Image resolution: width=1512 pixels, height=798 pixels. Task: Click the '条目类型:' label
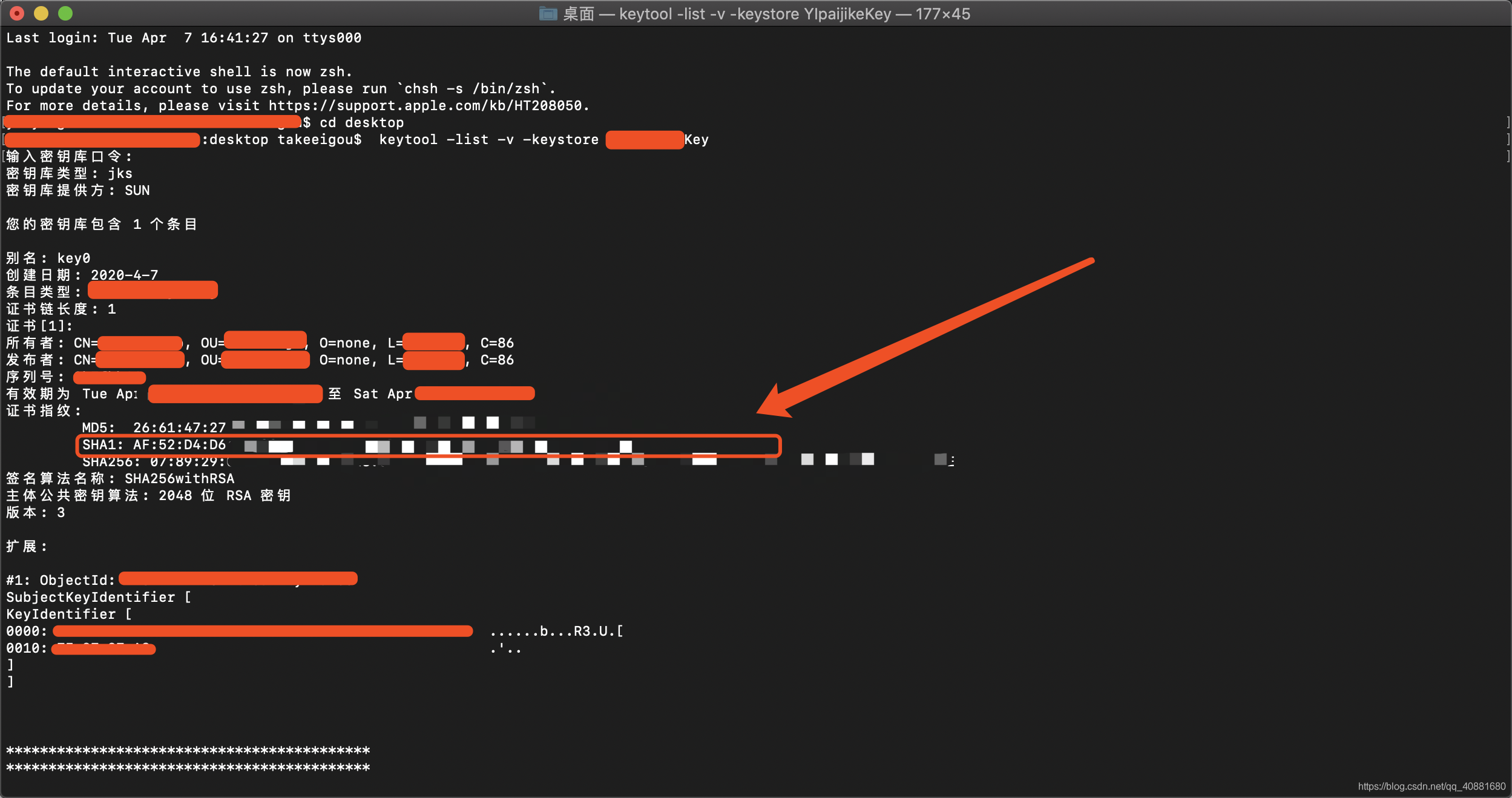[44, 292]
